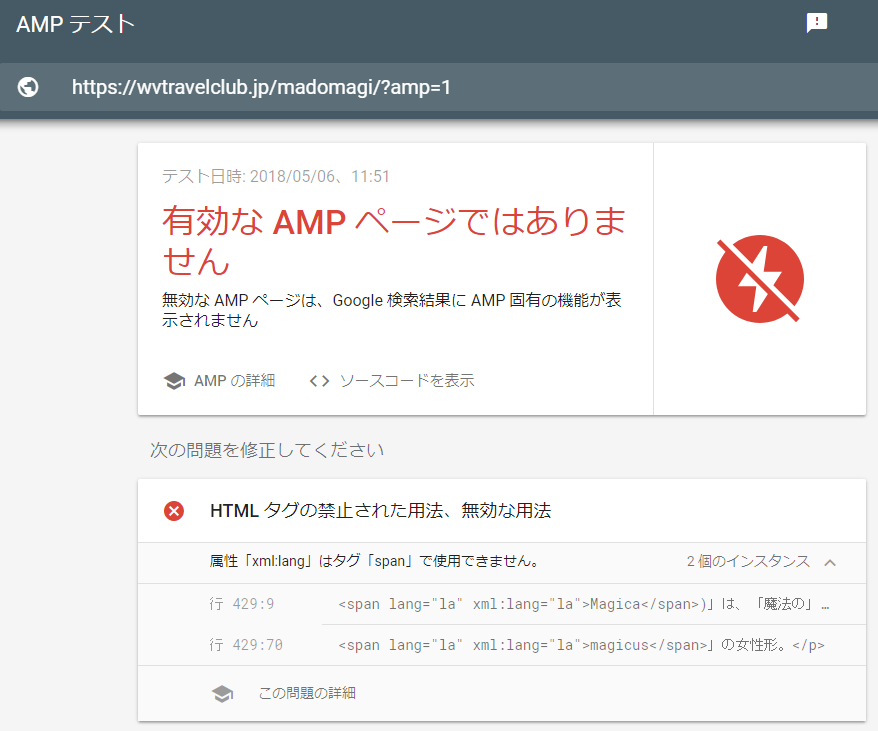Click the feedback icon in the header
The width and height of the screenshot is (878, 731).
tap(816, 23)
